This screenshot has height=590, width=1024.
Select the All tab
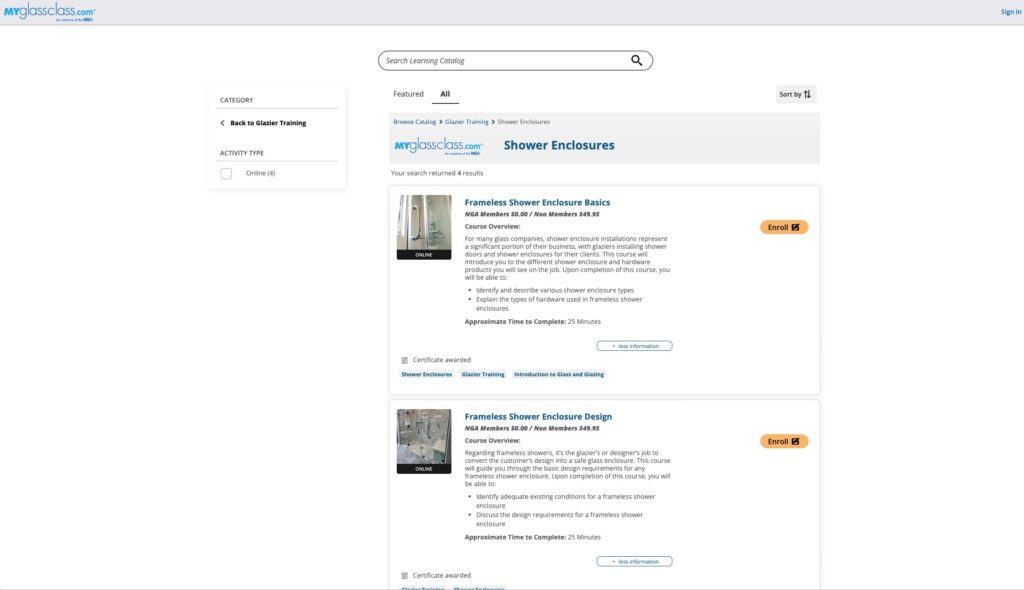[445, 94]
